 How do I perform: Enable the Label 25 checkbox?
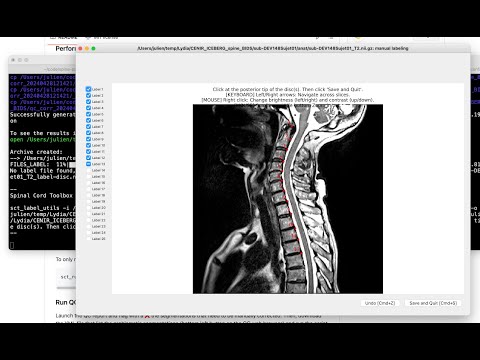pos(88,239)
